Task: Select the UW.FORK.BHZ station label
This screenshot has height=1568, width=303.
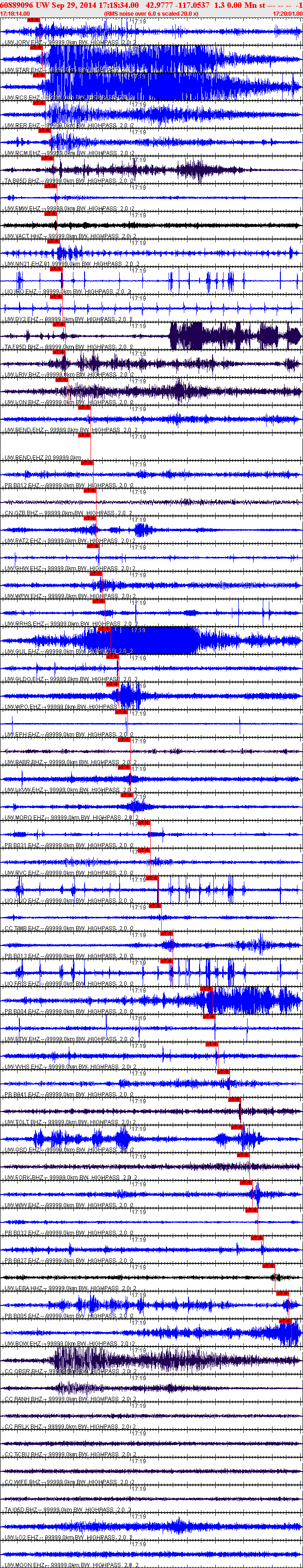Action: pyautogui.click(x=70, y=1178)
